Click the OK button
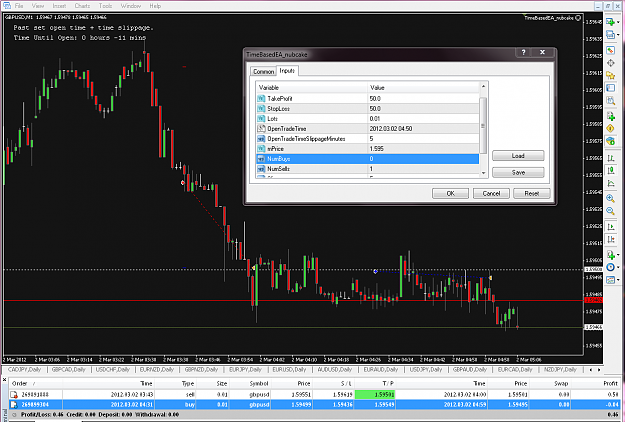This screenshot has width=625, height=422. (450, 193)
